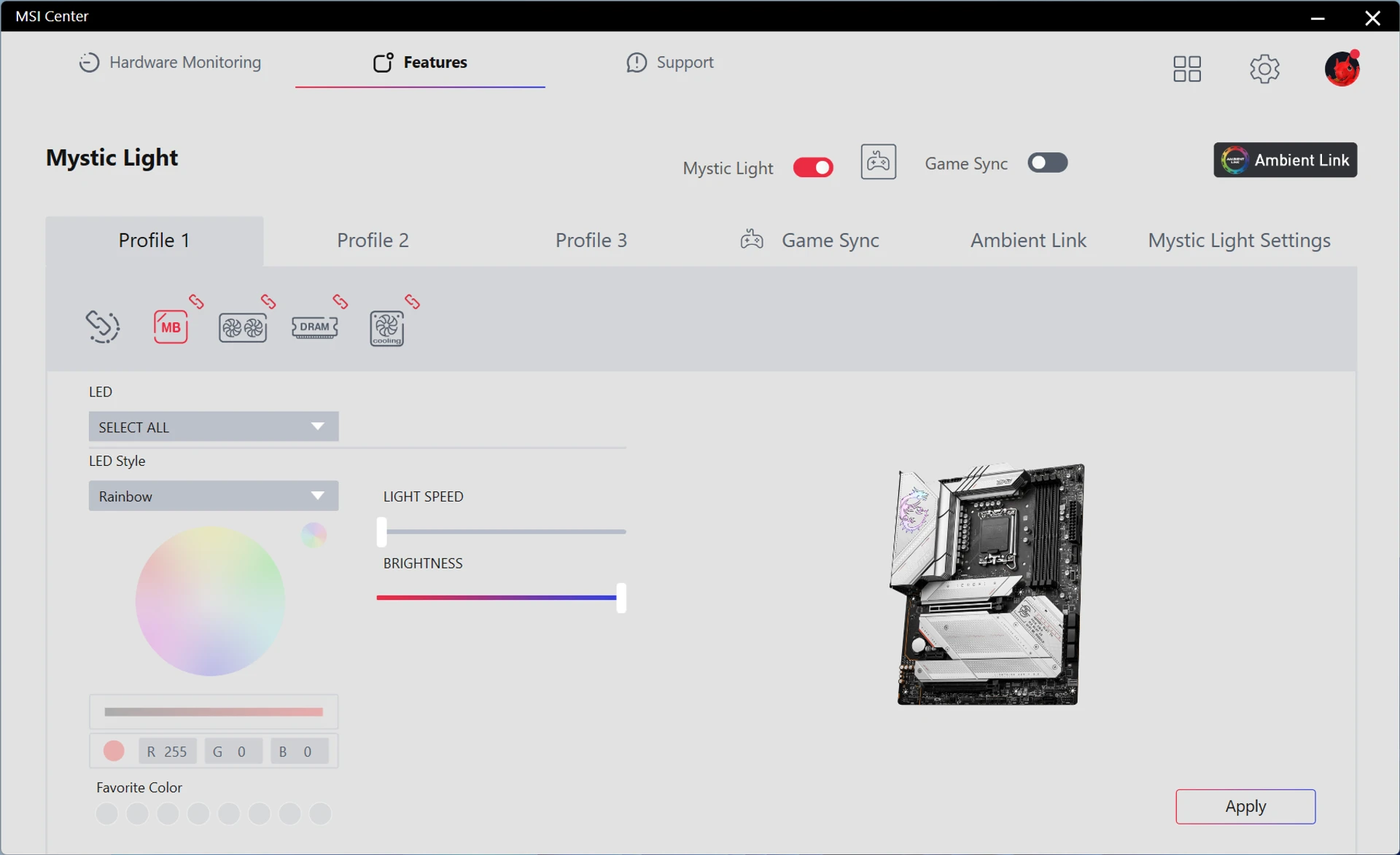This screenshot has height=855, width=1400.
Task: Open the apps grid view icon
Action: click(x=1187, y=69)
